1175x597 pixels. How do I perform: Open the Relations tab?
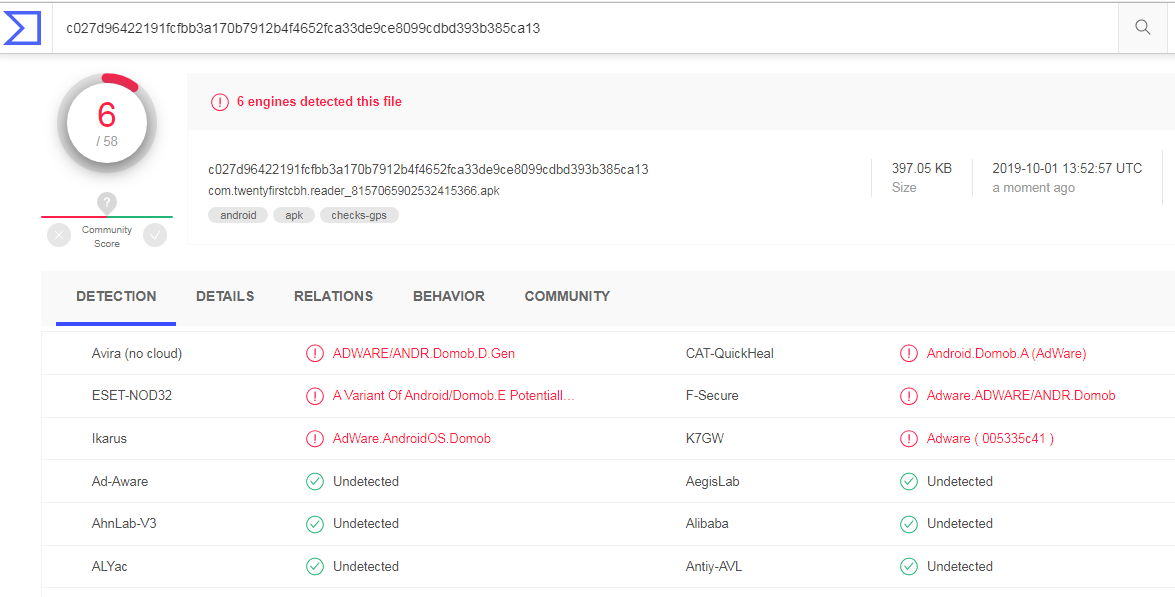pyautogui.click(x=333, y=296)
